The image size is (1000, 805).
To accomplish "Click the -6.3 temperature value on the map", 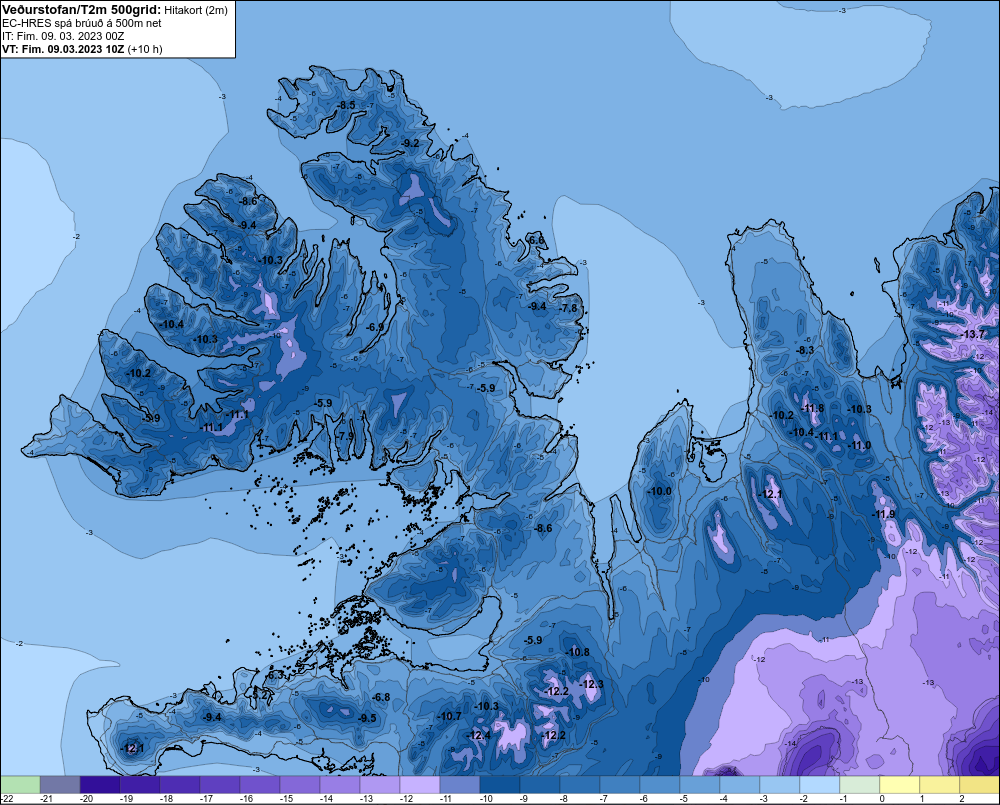I will (x=275, y=675).
